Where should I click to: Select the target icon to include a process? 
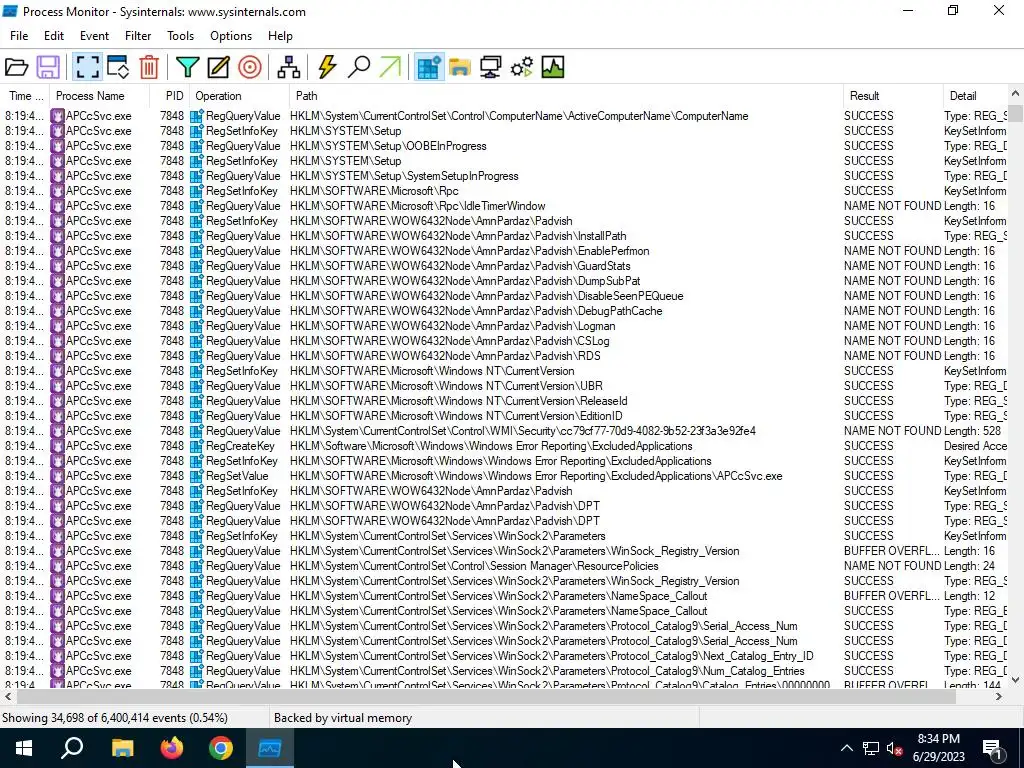(249, 67)
